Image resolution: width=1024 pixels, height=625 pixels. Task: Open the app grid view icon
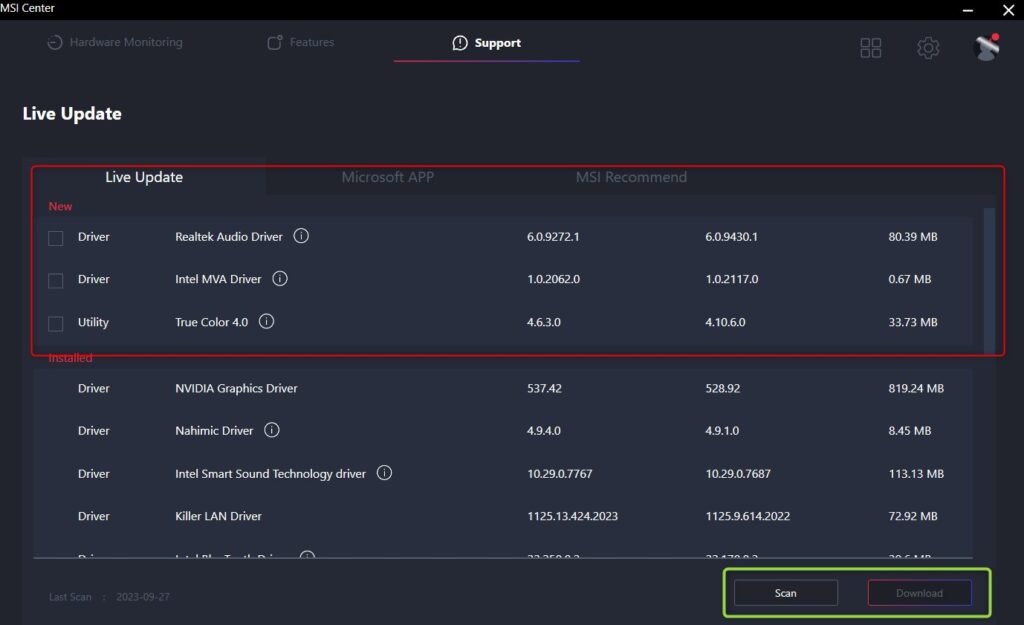pos(871,48)
